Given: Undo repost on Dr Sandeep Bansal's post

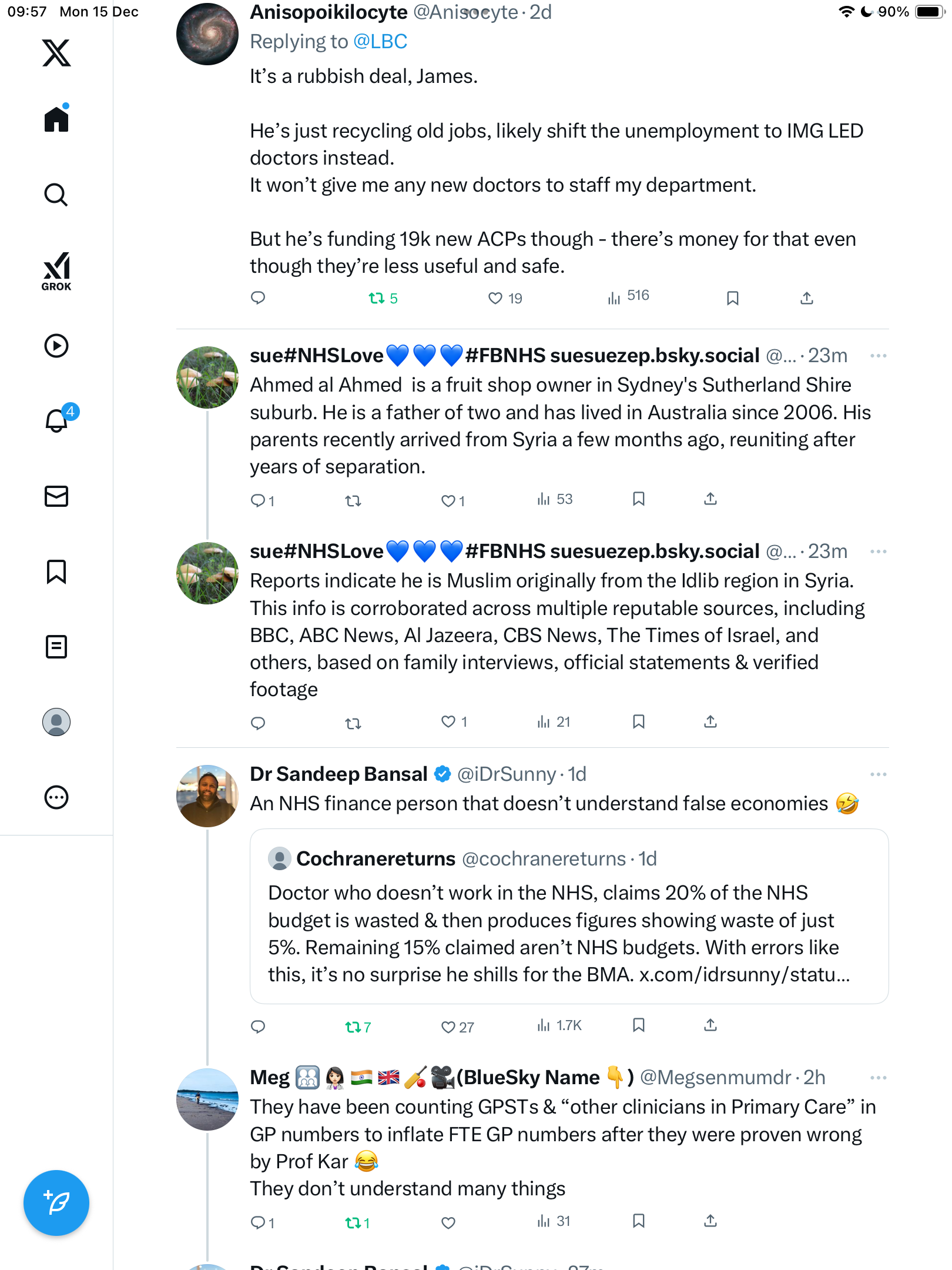Looking at the screenshot, I should 354,1027.
